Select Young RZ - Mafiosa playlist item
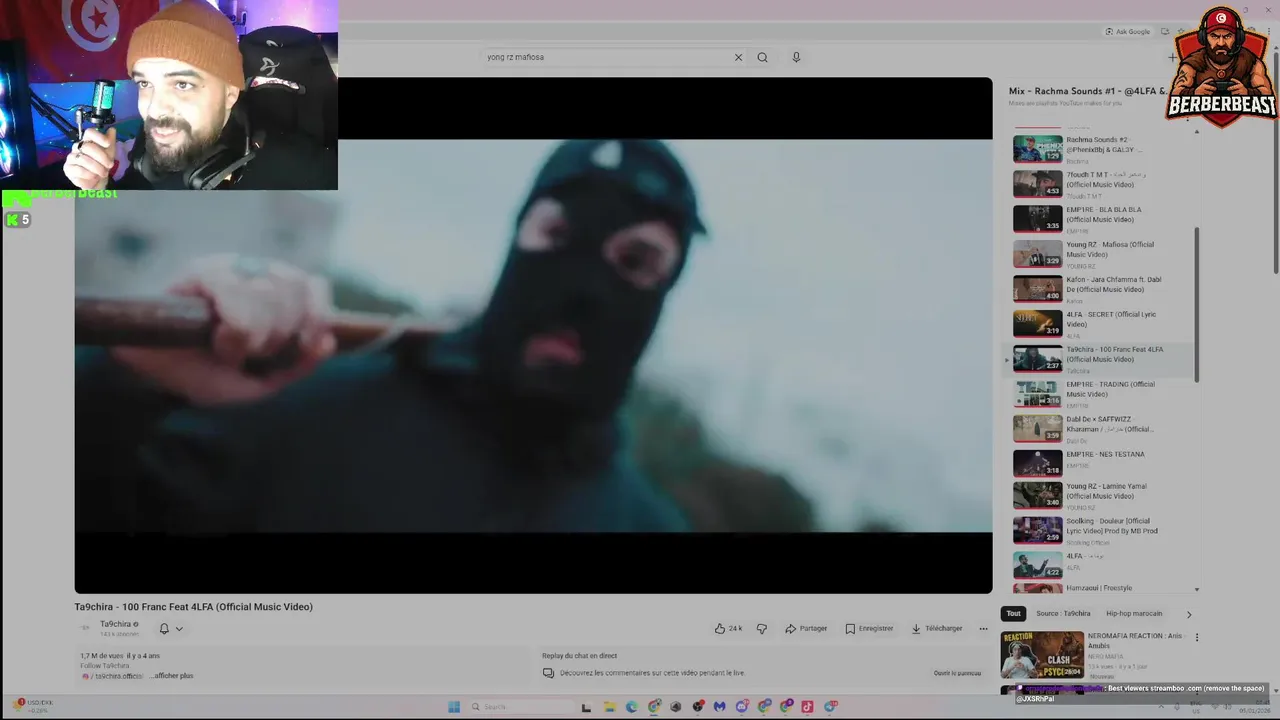1280x720 pixels. pos(1098,254)
